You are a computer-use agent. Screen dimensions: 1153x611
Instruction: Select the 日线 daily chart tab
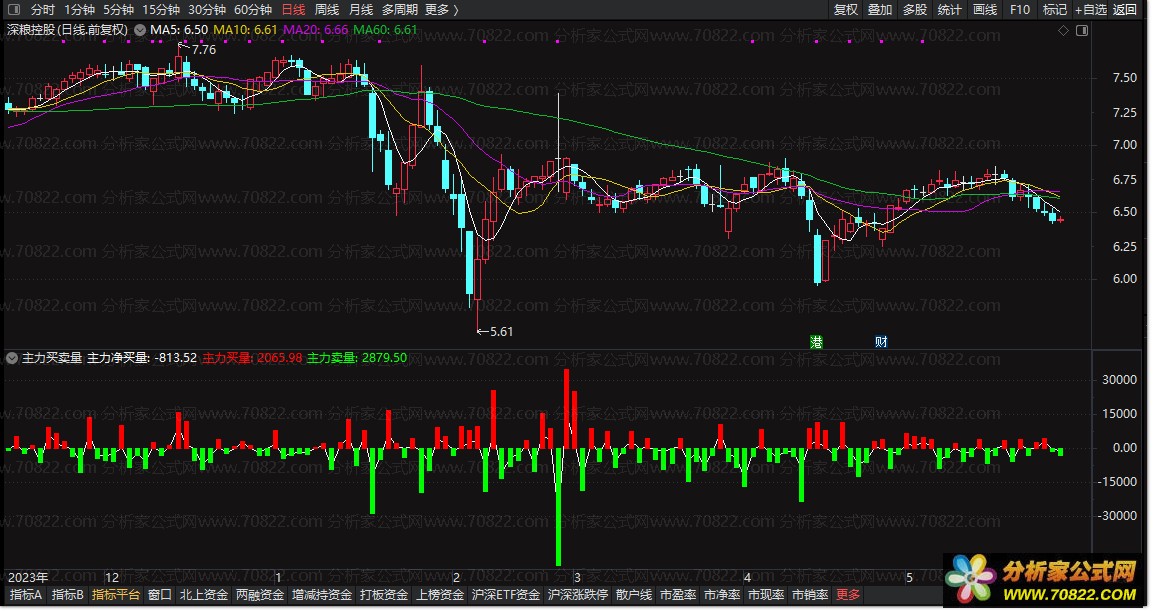click(x=293, y=10)
